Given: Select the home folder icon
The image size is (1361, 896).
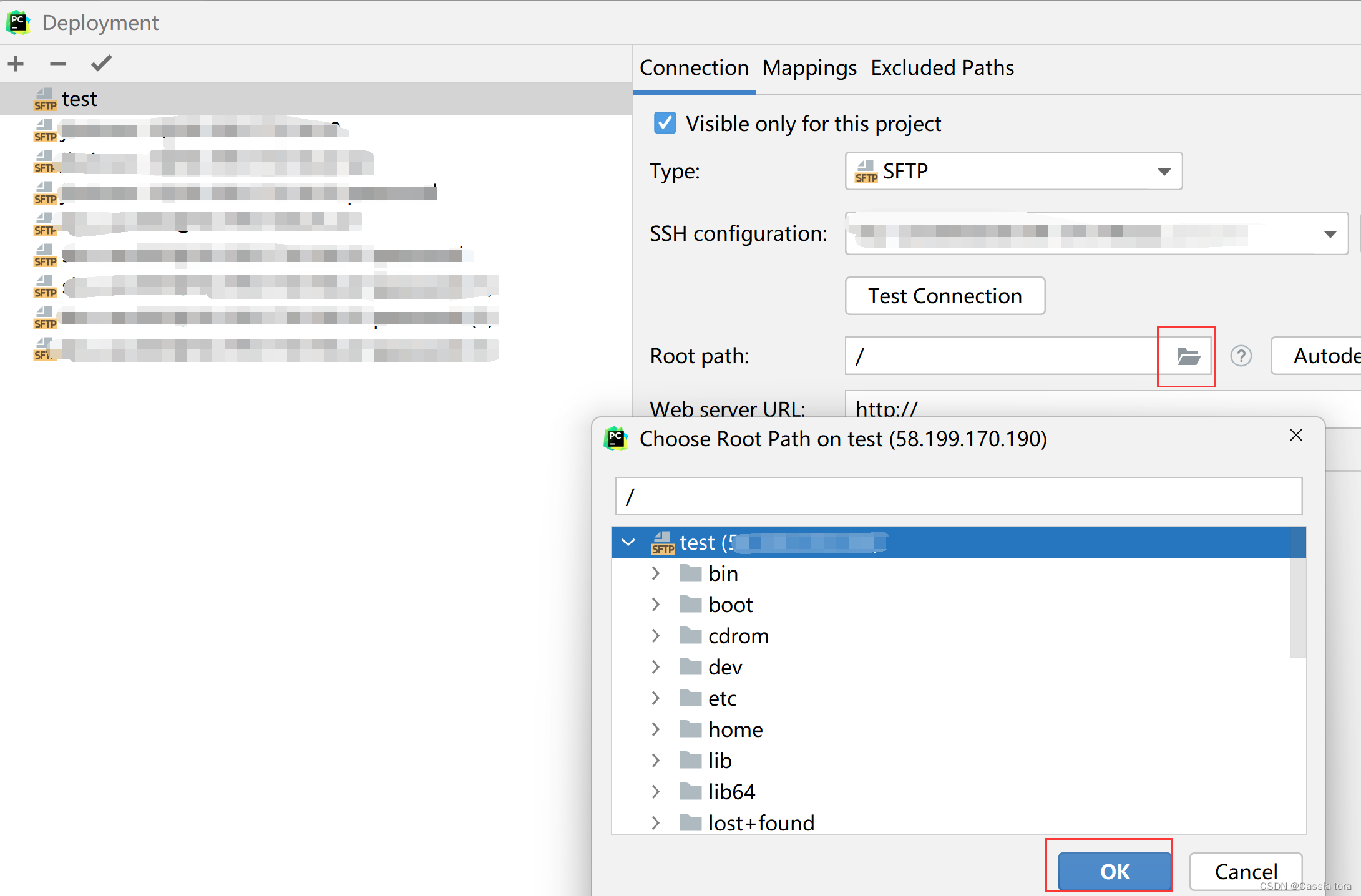Looking at the screenshot, I should pyautogui.click(x=690, y=729).
